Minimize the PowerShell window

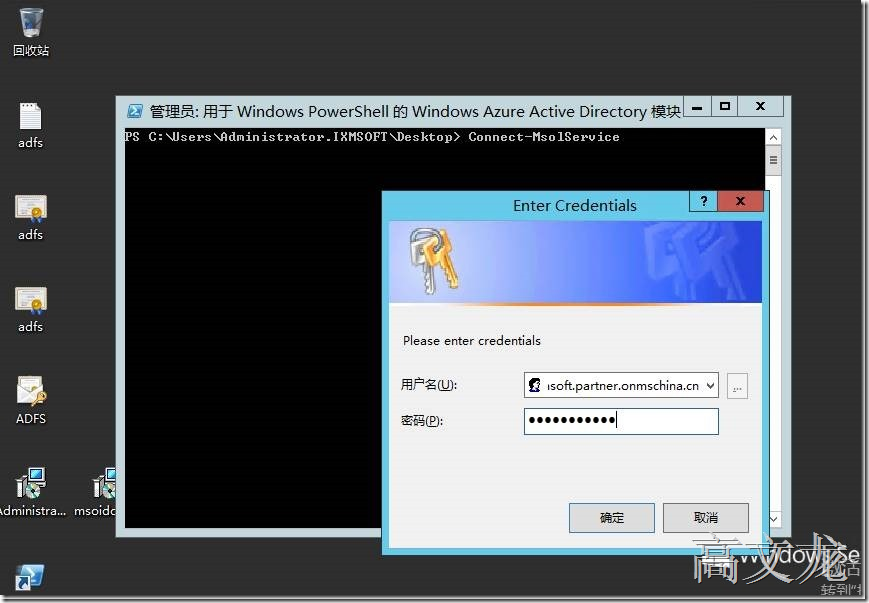click(698, 107)
